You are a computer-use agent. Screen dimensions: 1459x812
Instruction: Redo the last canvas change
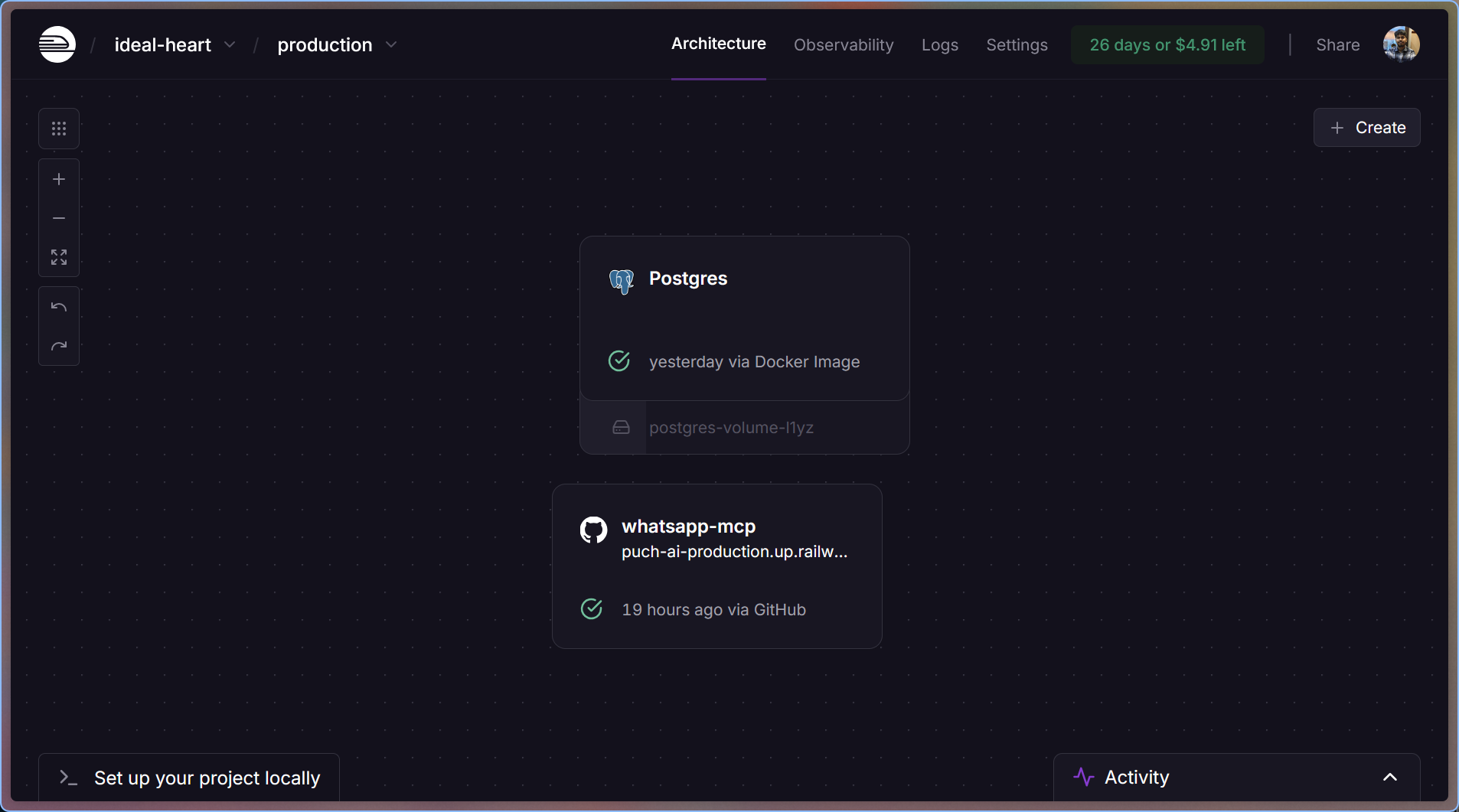coord(59,346)
